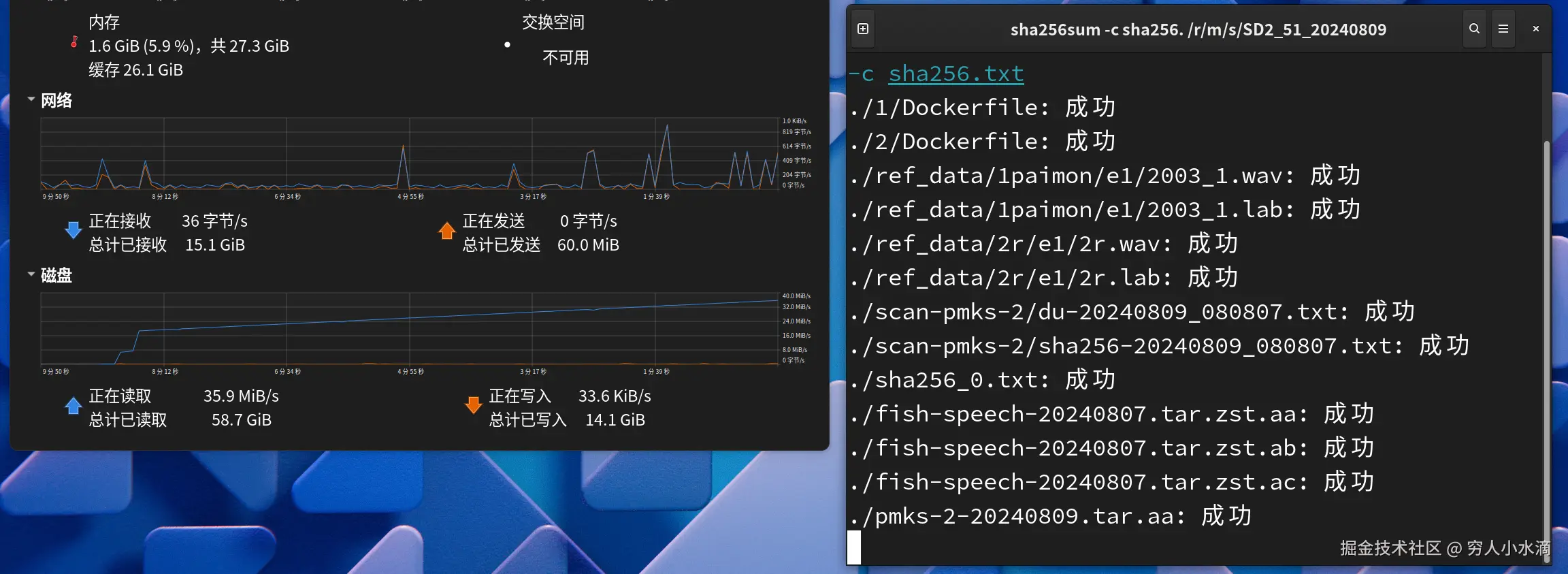Click the disk history graph
The width and height of the screenshot is (1568, 574).
[x=408, y=329]
